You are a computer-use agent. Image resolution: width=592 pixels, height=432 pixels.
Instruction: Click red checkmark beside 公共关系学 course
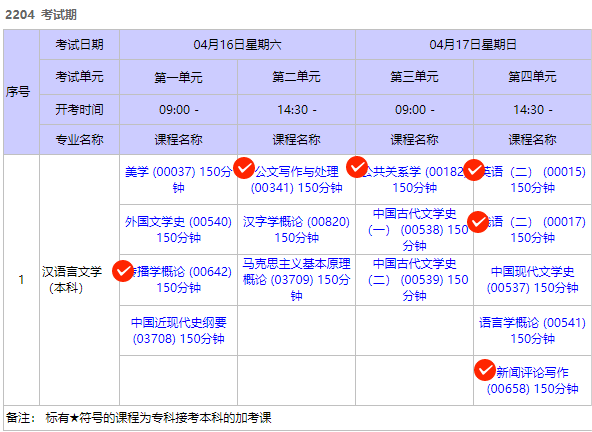[x=357, y=167]
